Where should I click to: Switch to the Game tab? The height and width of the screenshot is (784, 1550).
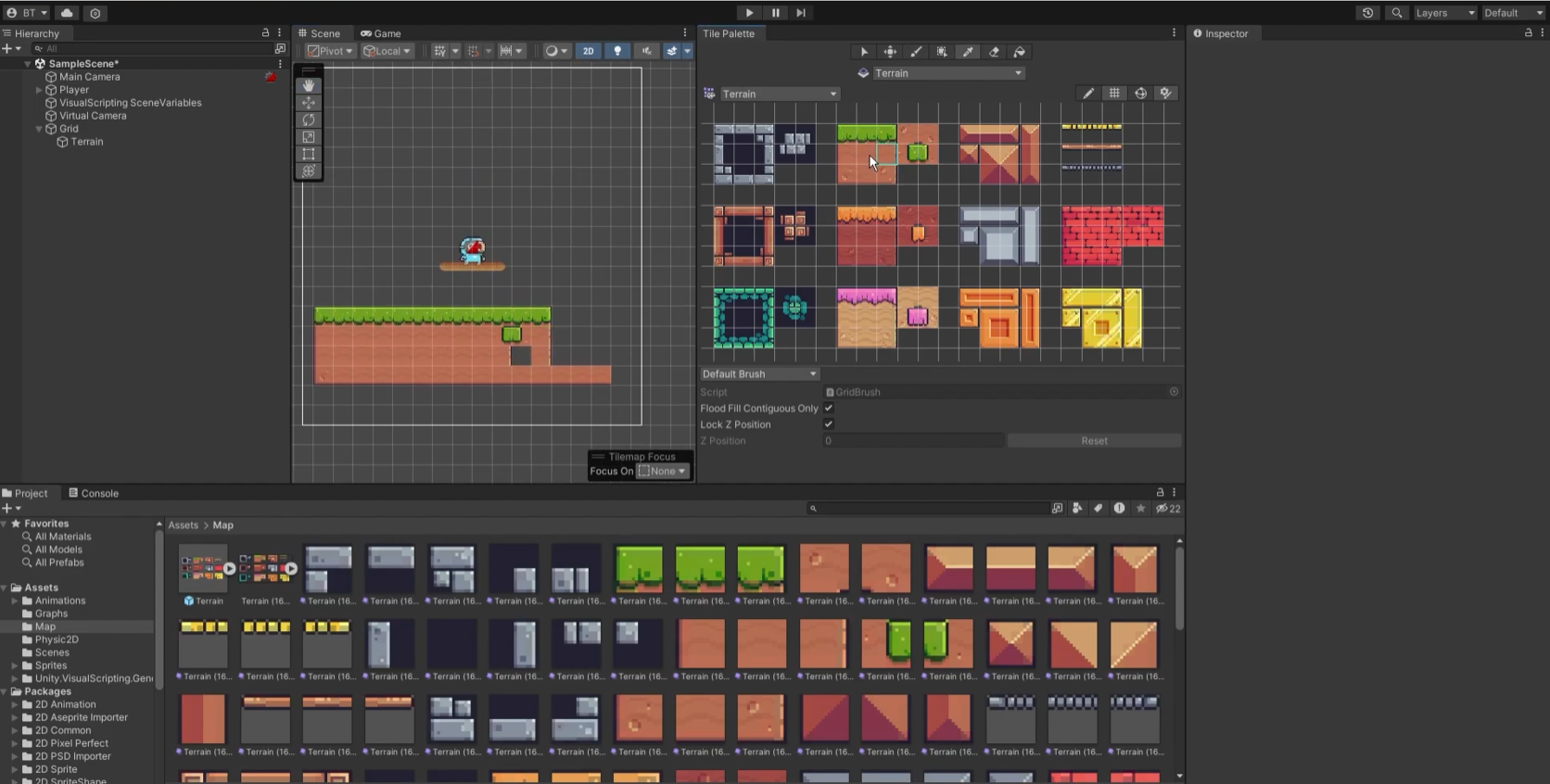(x=381, y=33)
